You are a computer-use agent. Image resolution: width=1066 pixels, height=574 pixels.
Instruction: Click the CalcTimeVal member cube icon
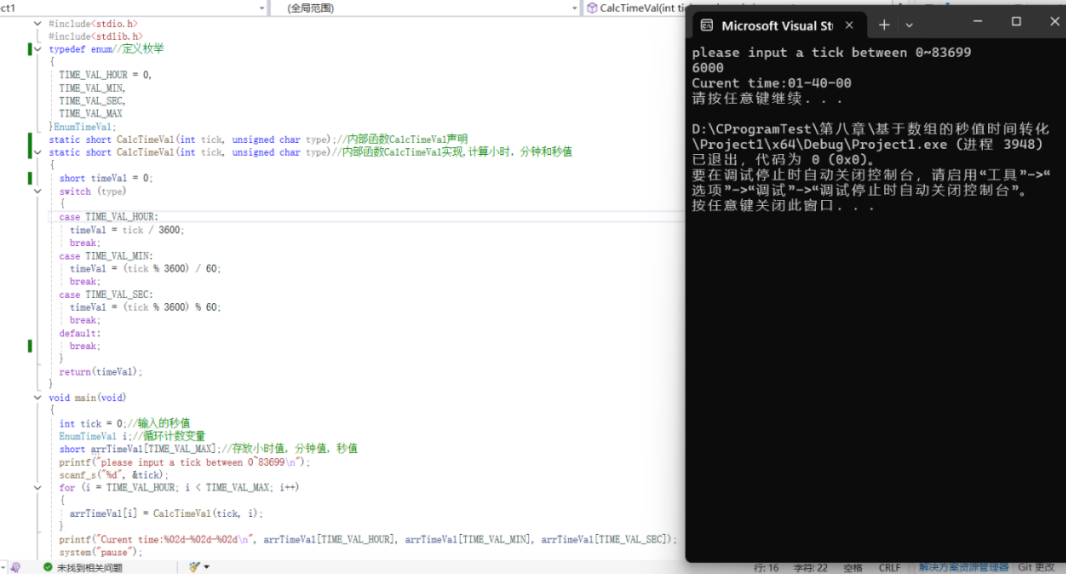(x=592, y=8)
